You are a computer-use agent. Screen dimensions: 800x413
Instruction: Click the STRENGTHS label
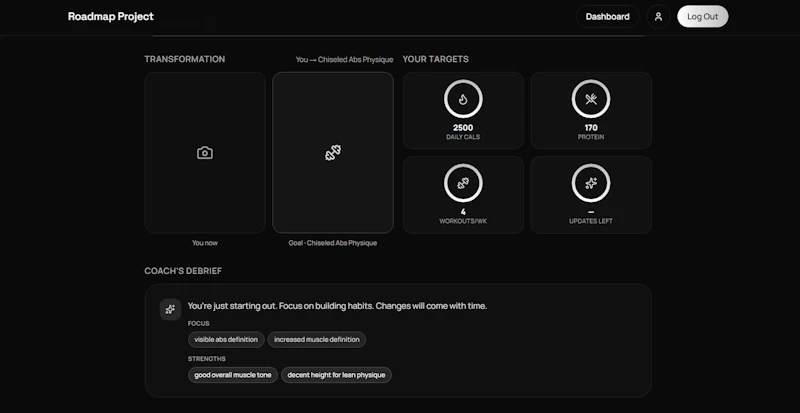click(207, 359)
